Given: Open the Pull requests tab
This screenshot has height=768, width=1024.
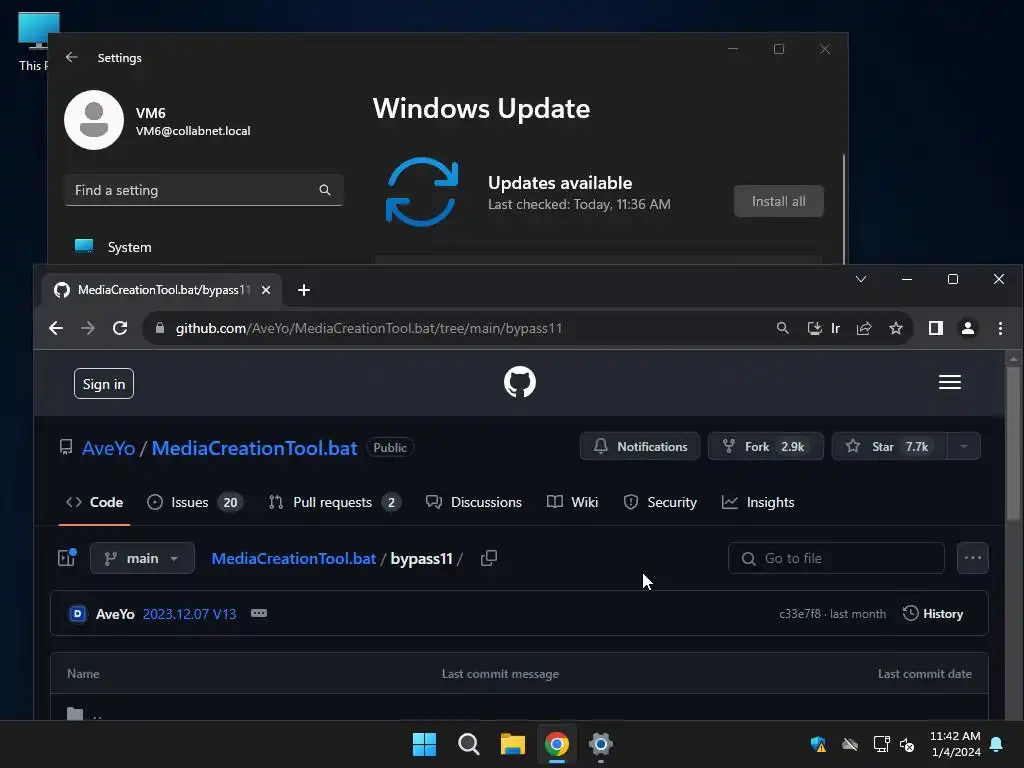Looking at the screenshot, I should coord(335,502).
